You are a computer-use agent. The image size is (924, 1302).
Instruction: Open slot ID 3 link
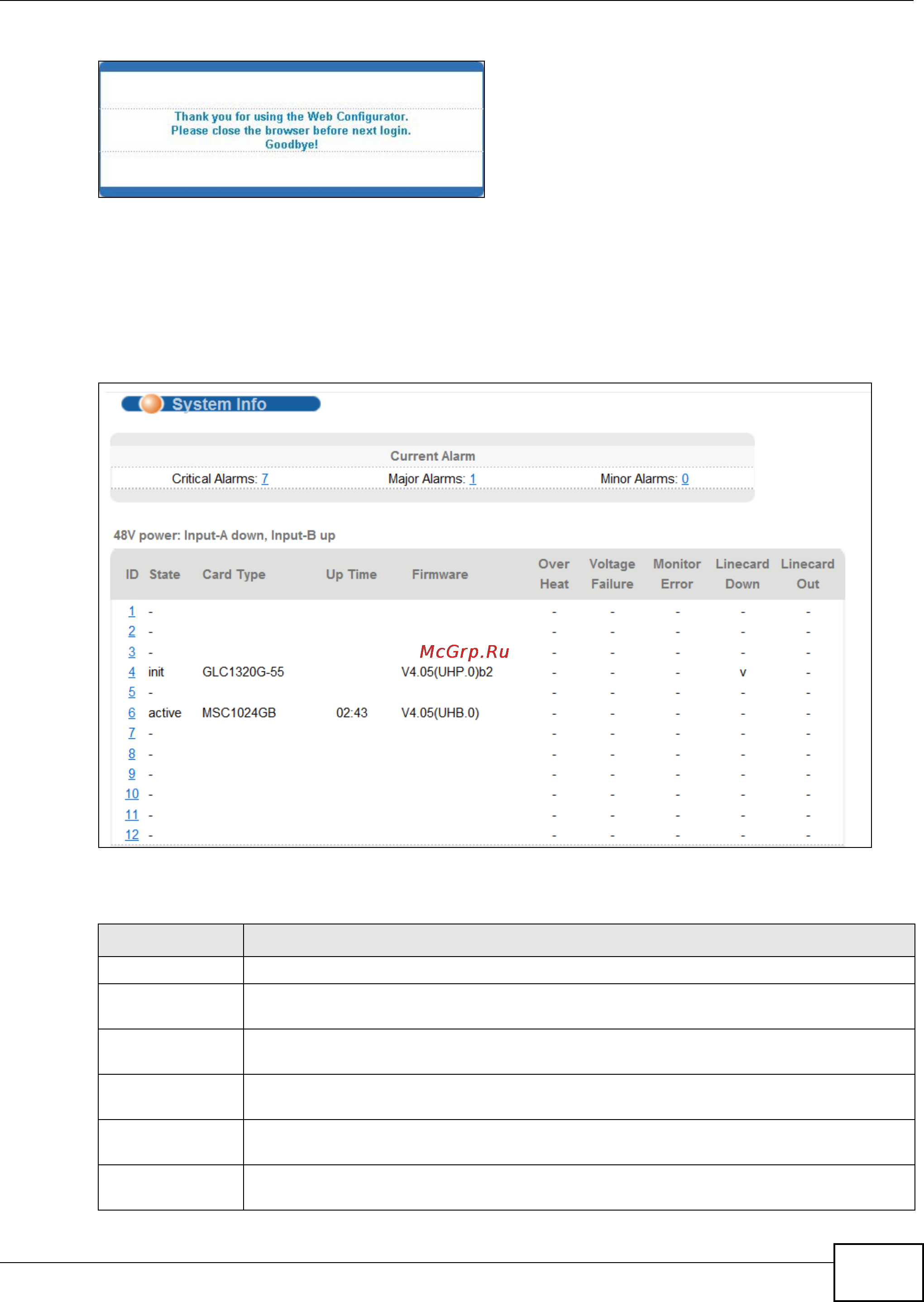tap(131, 652)
